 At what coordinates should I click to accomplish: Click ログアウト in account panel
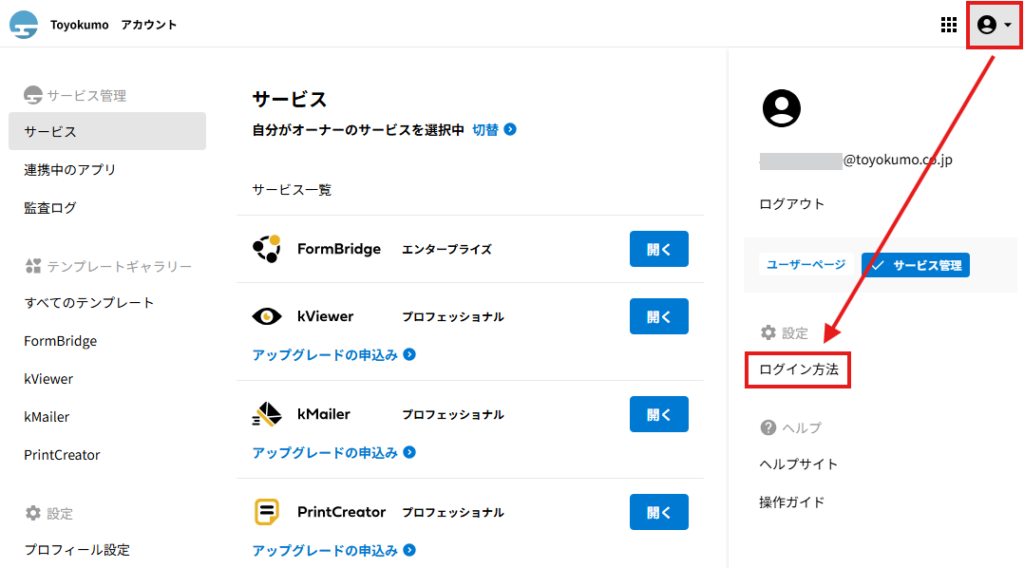792,204
